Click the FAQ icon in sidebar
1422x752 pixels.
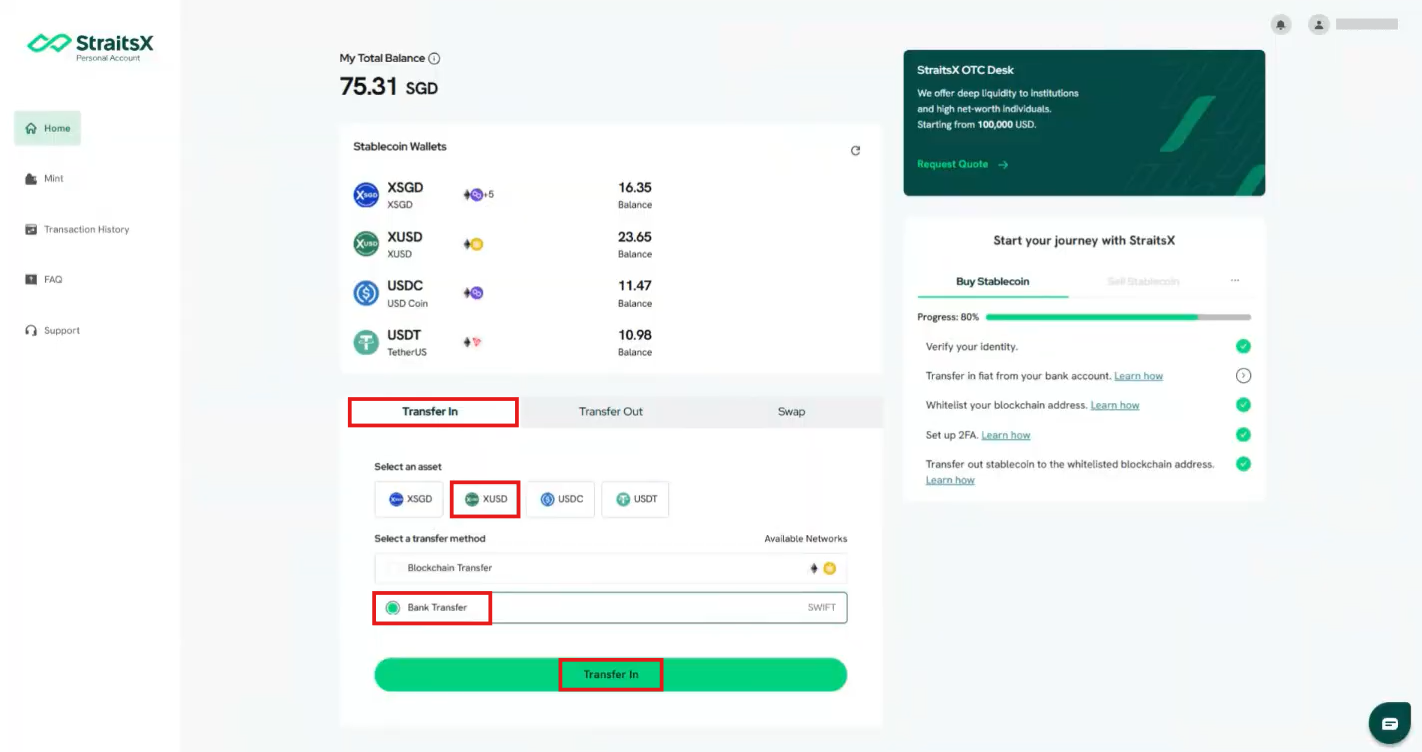[x=31, y=279]
